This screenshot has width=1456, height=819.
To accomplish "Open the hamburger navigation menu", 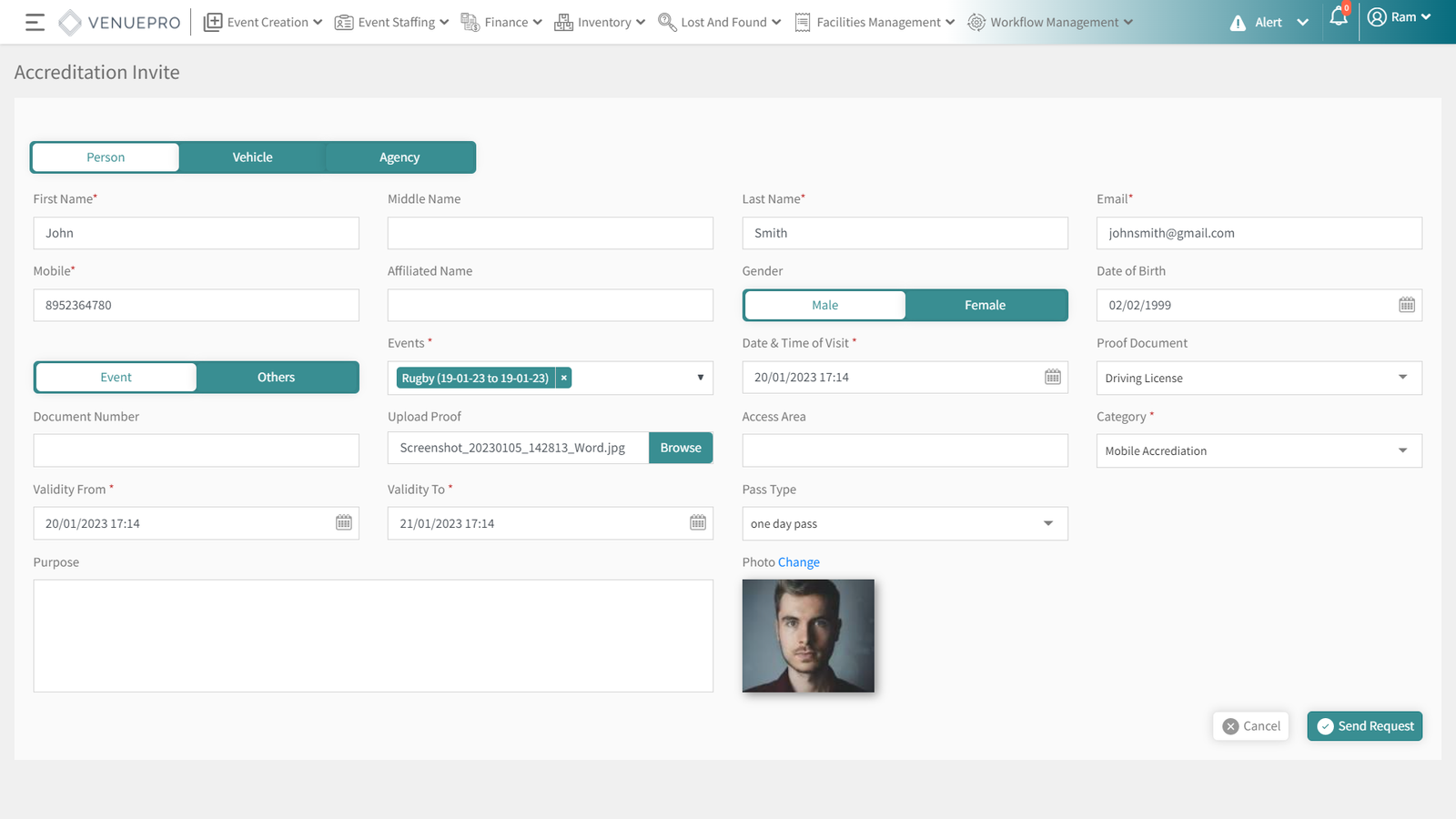I will (x=35, y=23).
